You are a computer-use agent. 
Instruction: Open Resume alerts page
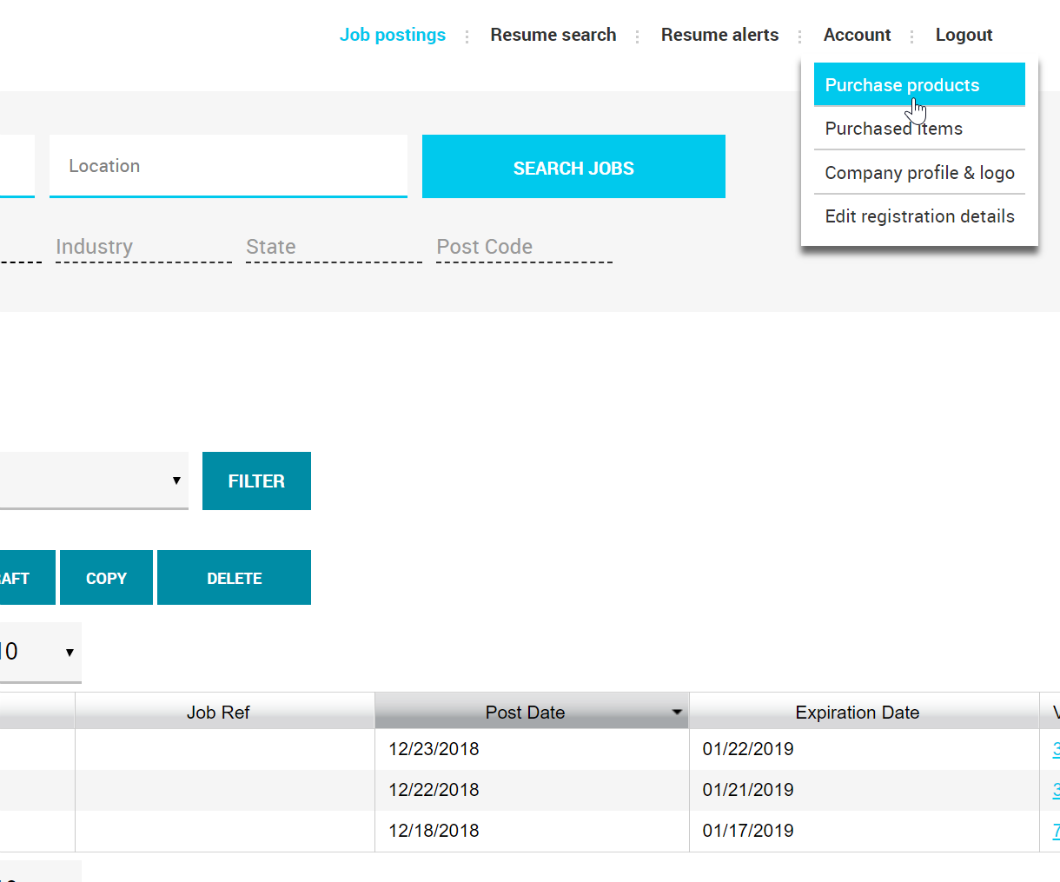point(719,34)
